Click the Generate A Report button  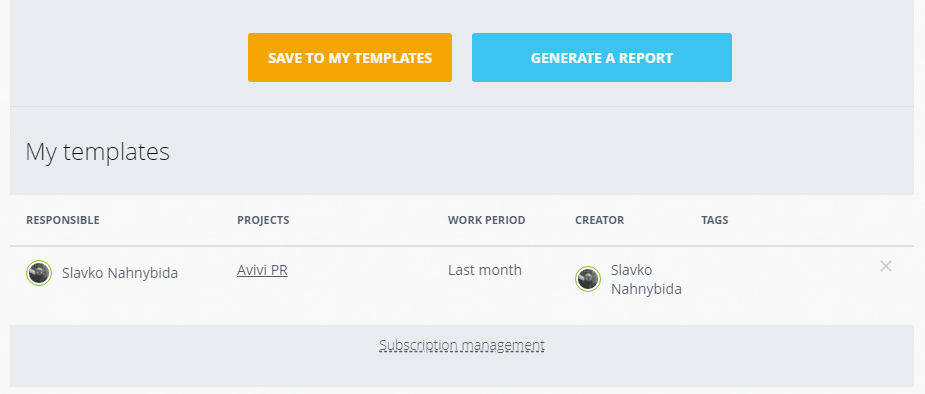[x=602, y=57]
